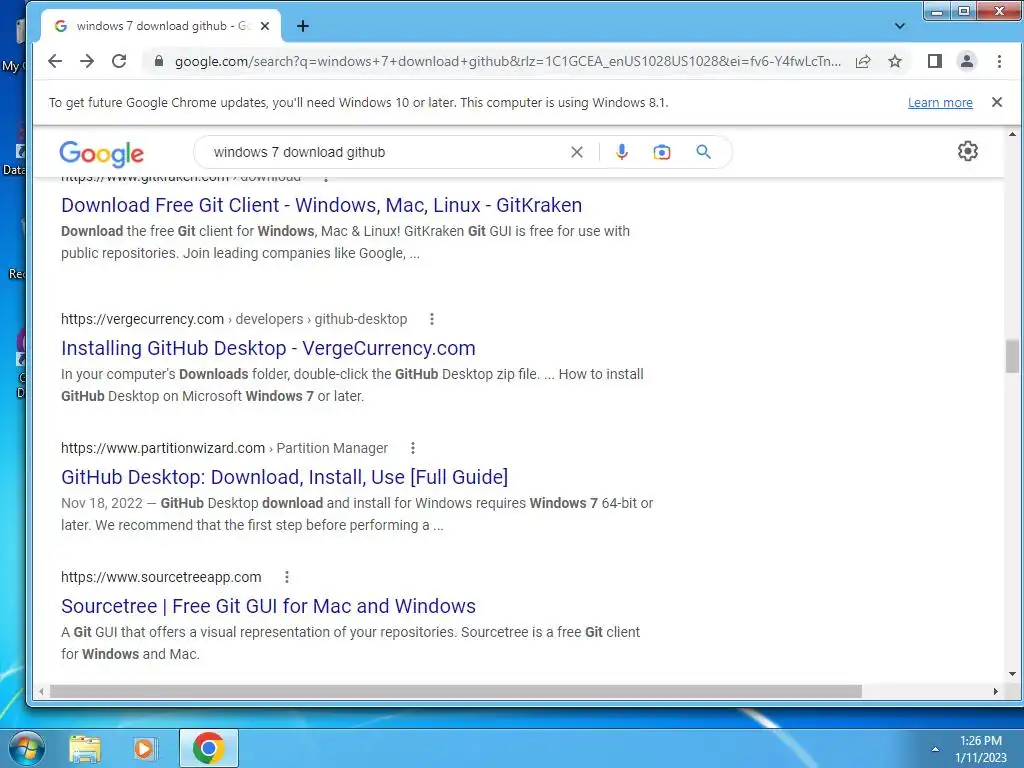
Task: Go back to the previous page
Action: (55, 61)
